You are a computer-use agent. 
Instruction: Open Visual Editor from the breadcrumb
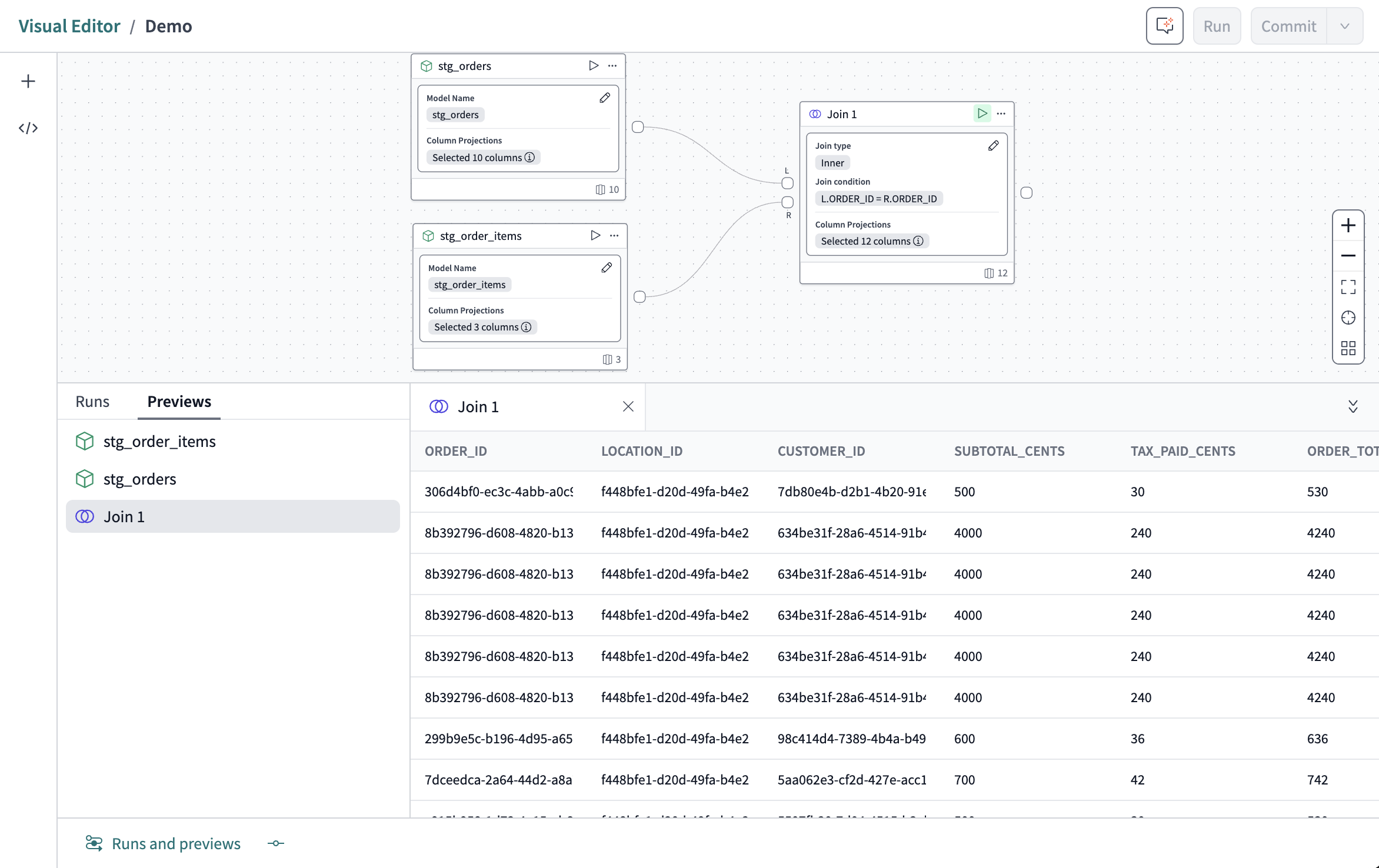tap(69, 25)
